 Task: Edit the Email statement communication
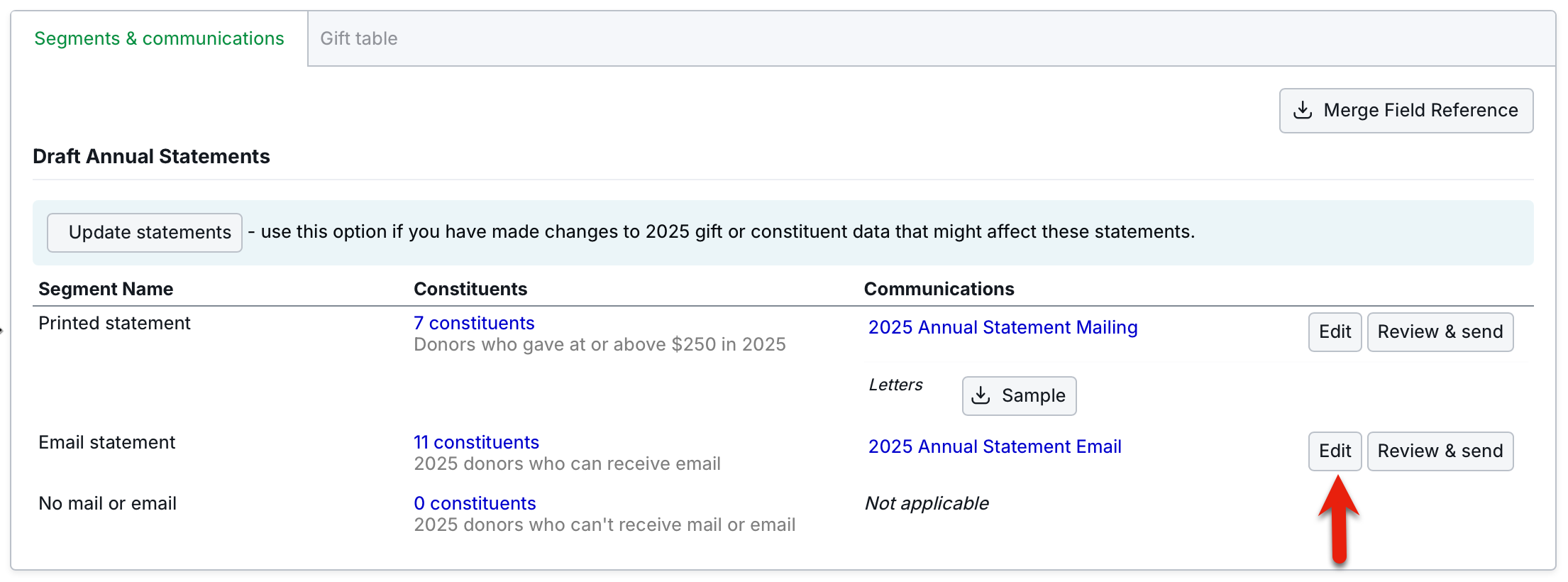click(1335, 451)
